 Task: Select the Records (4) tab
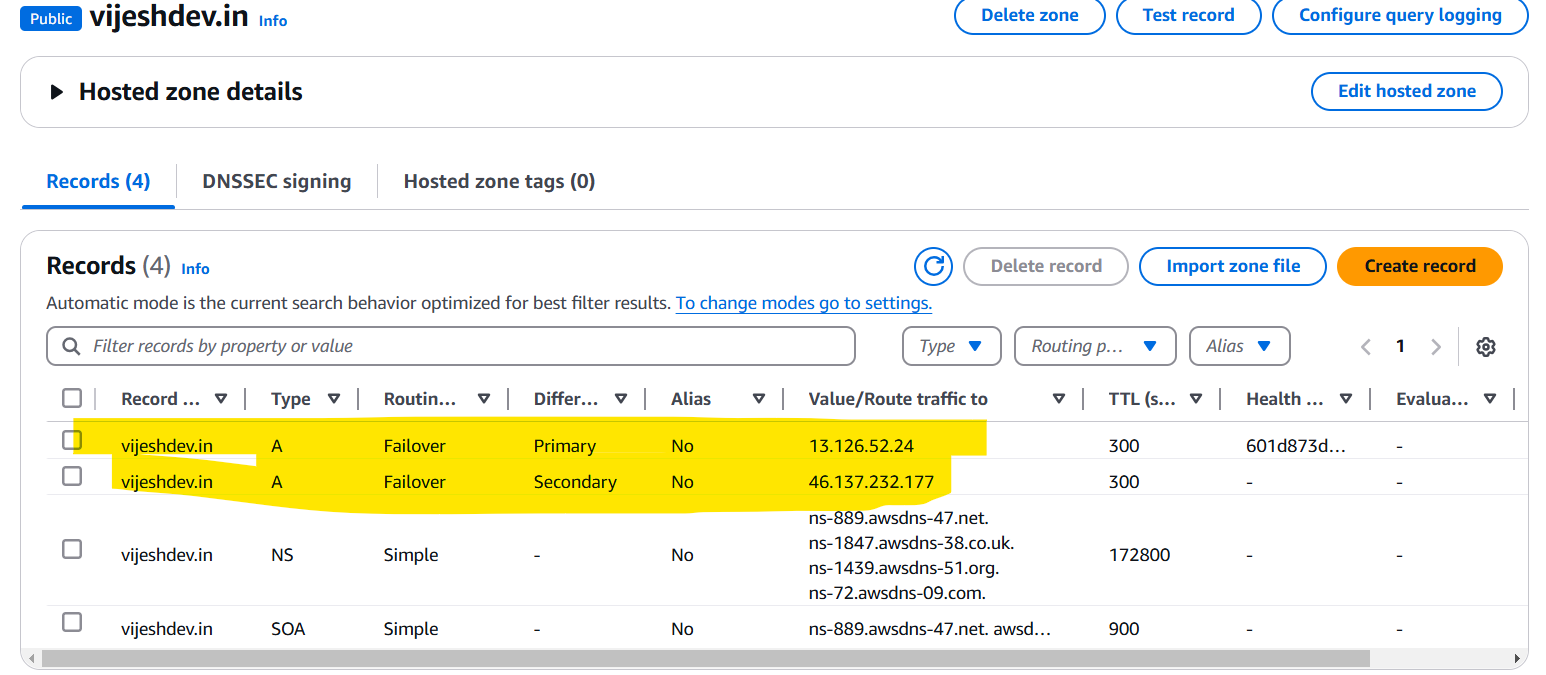coord(98,181)
